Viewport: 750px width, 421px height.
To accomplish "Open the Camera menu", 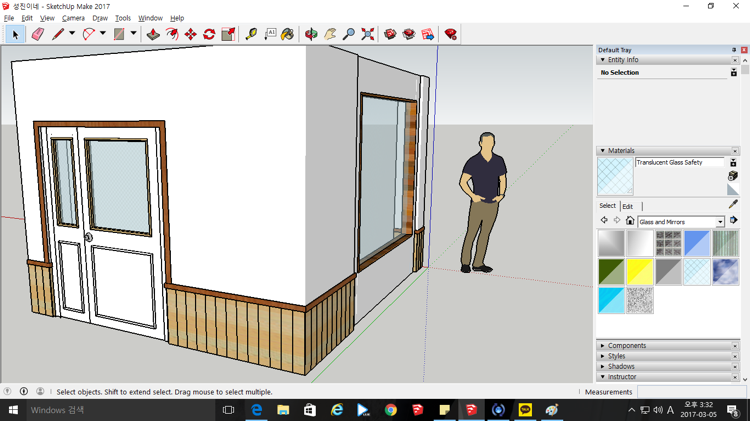I will [73, 18].
